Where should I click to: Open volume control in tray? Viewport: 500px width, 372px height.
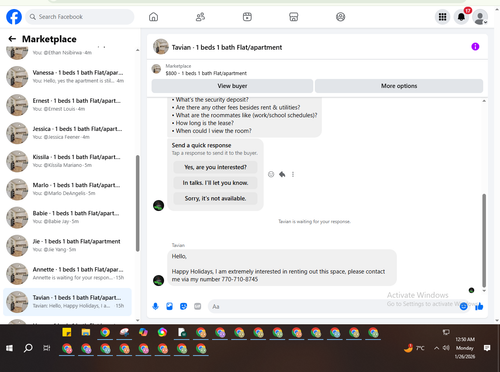click(x=446, y=348)
